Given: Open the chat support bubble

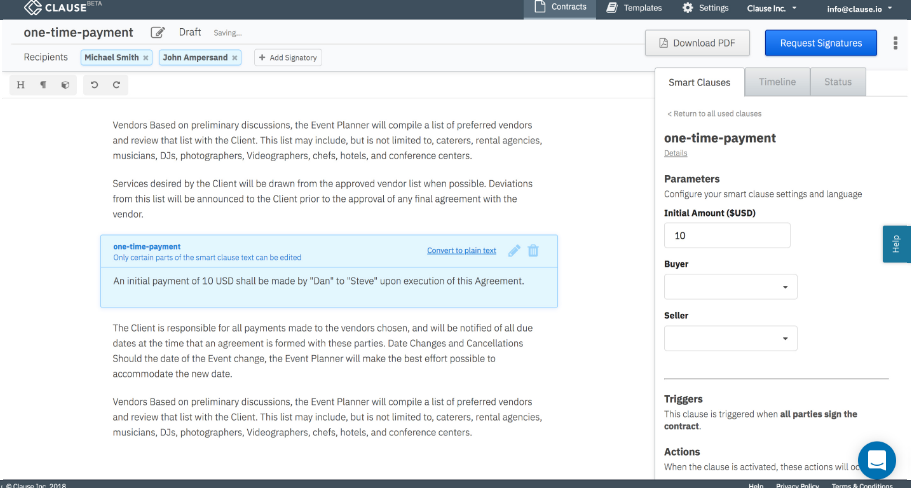Looking at the screenshot, I should point(876,460).
